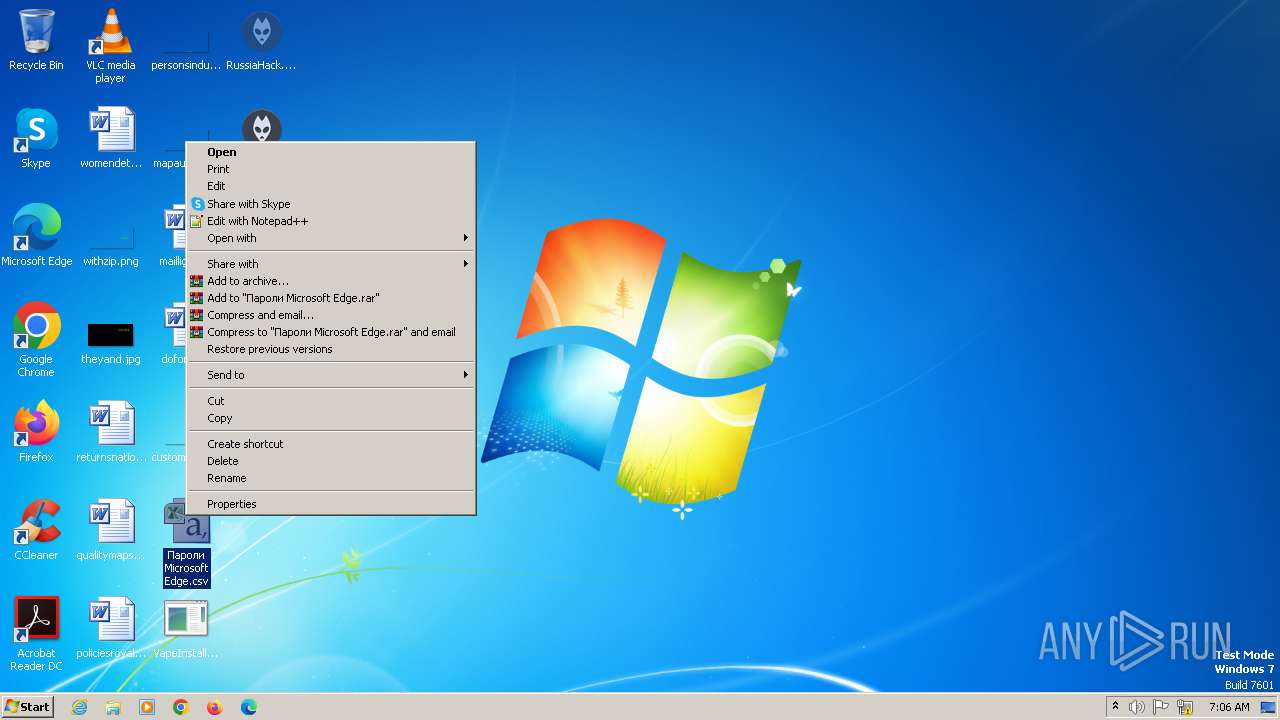The image size is (1280, 720).
Task: Choose Open in the context menu
Action: (331, 152)
